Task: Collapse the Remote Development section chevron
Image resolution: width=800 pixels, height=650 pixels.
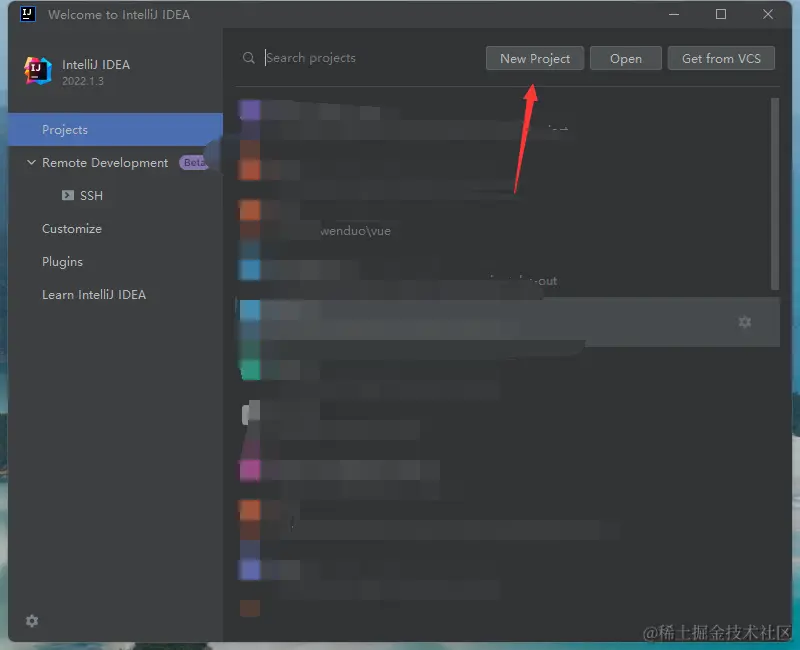Action: pyautogui.click(x=31, y=162)
